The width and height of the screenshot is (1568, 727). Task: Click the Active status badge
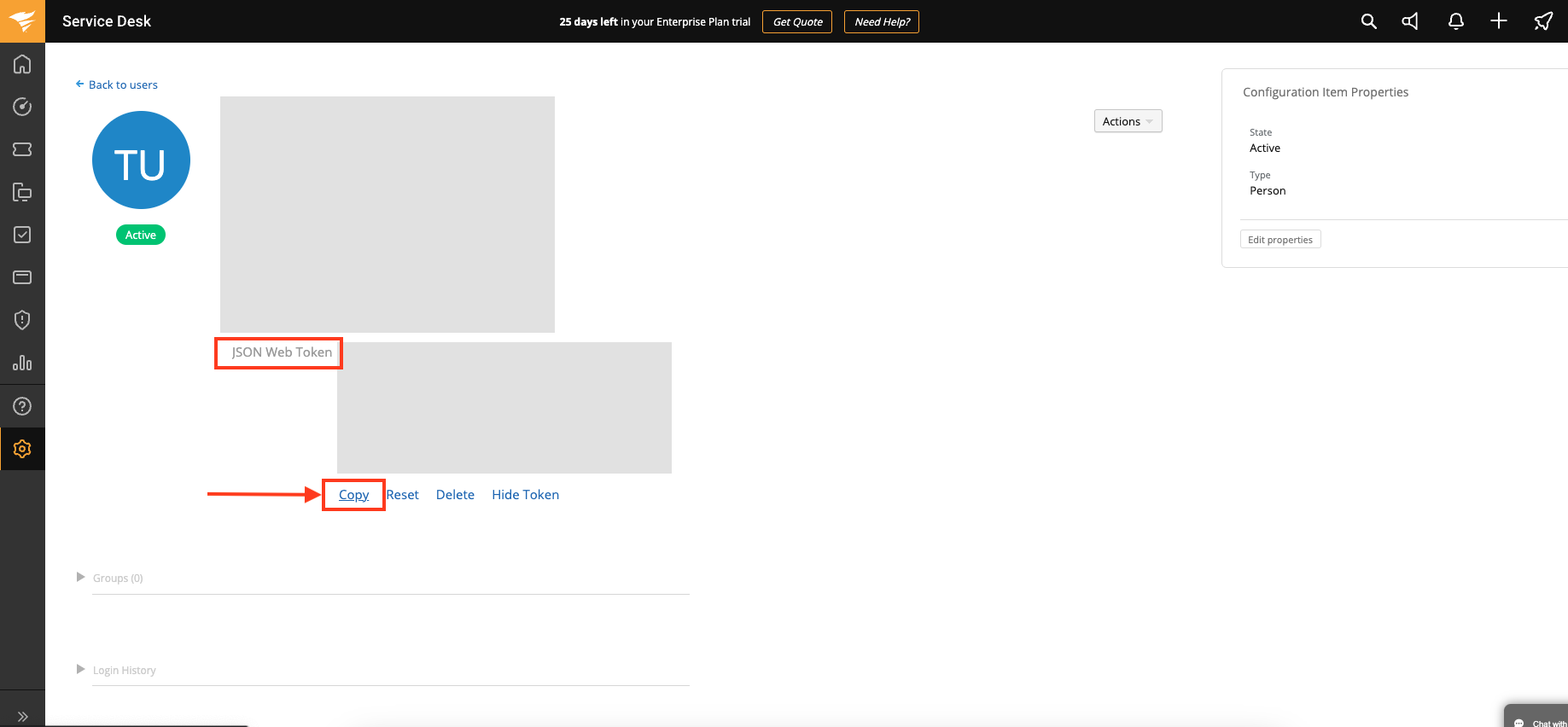tap(141, 235)
